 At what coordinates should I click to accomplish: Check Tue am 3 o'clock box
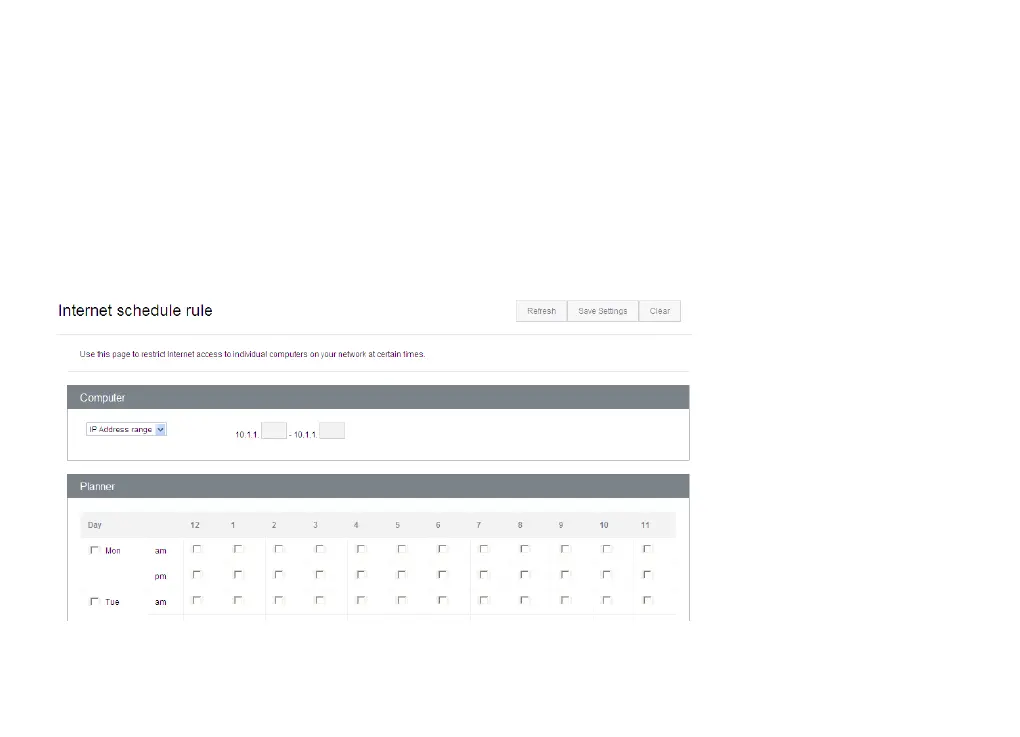320,600
